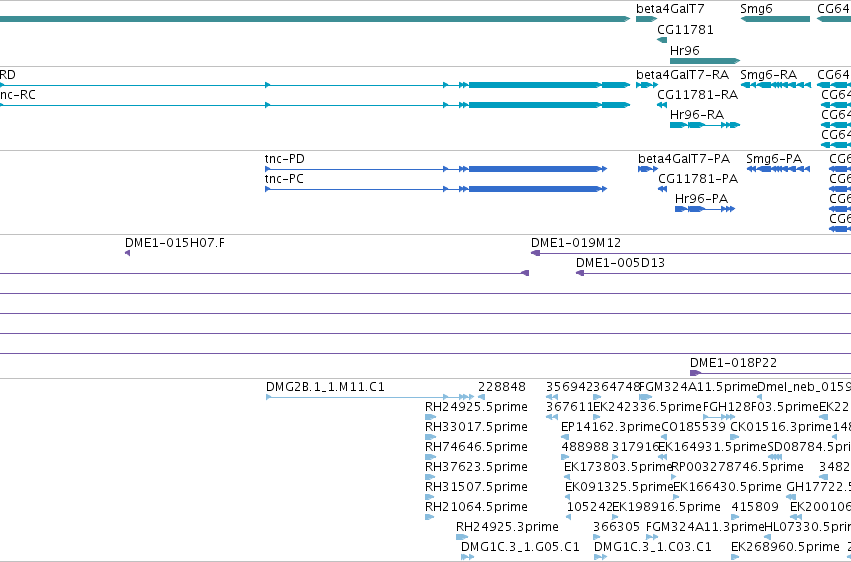The image size is (851, 562).
Task: Click BAC clone label DME1-019M12
Action: [x=576, y=243]
